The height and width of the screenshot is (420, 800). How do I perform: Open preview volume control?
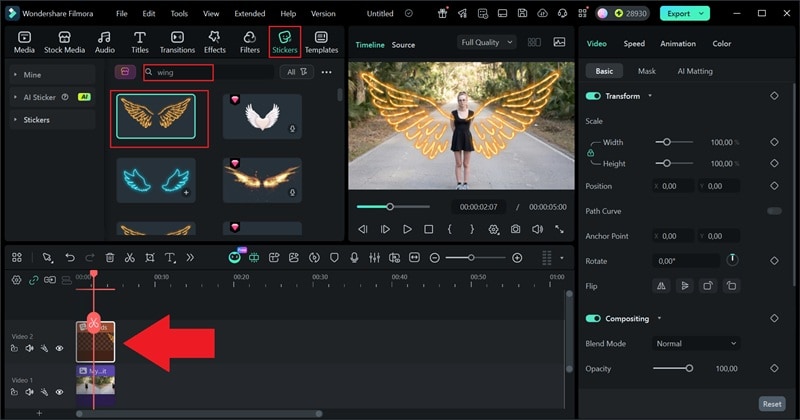click(537, 229)
